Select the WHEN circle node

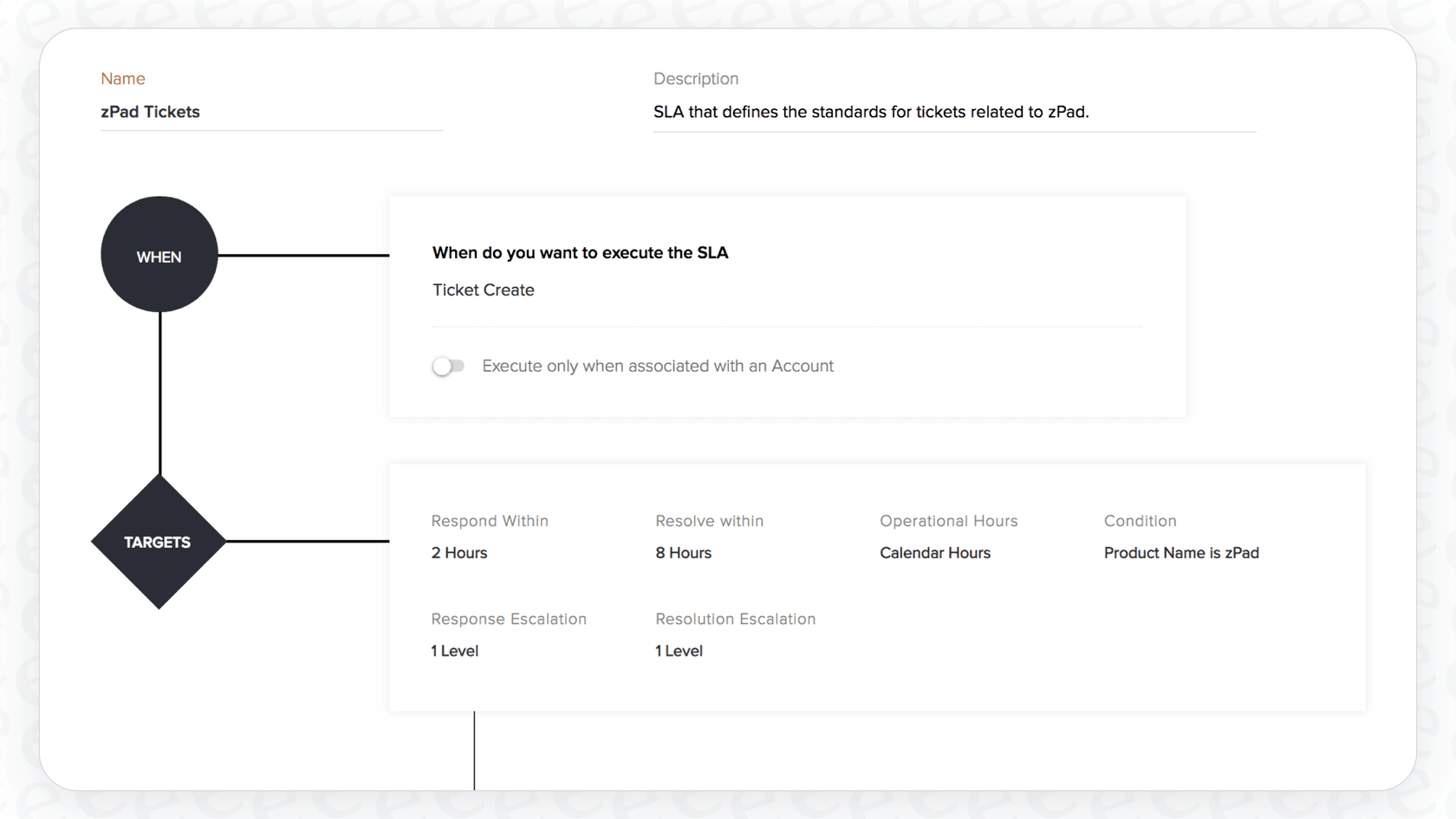pos(159,254)
